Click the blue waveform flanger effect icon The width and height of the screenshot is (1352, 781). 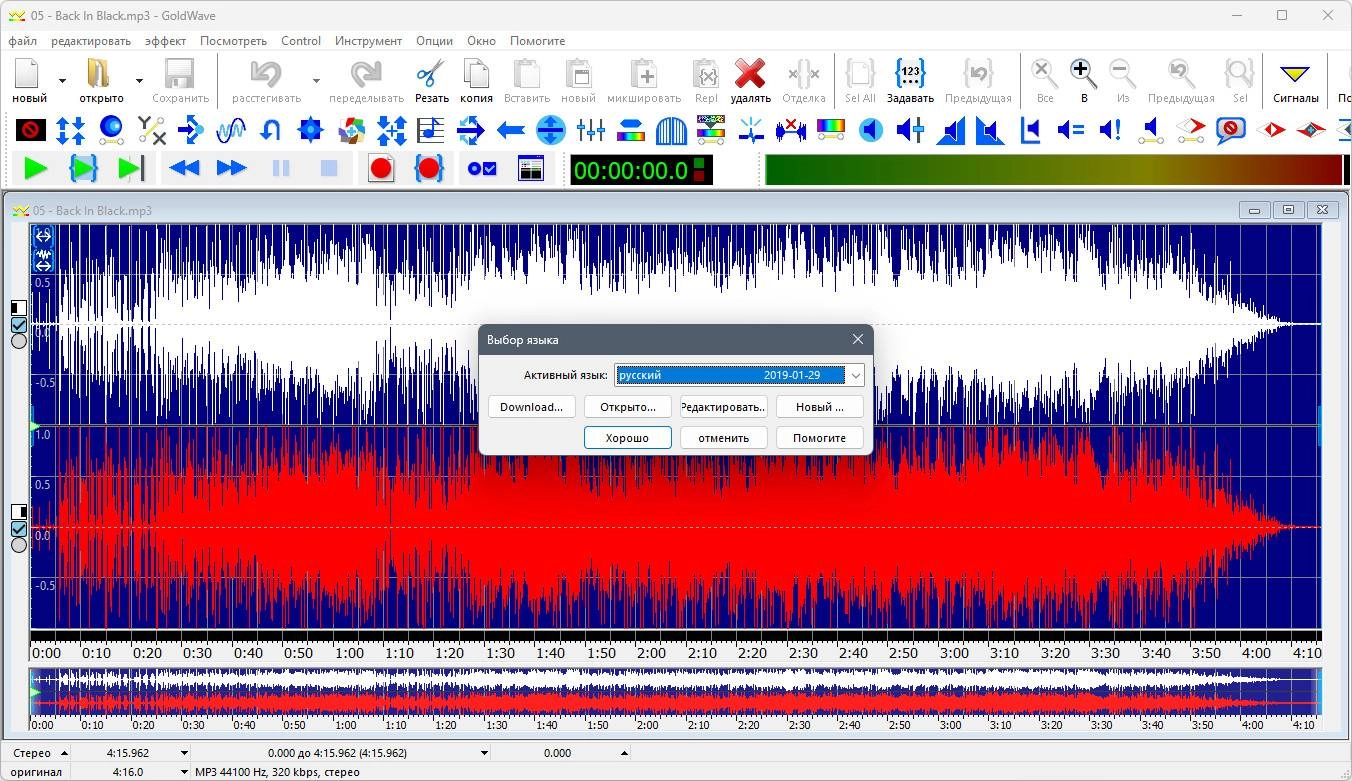231,130
